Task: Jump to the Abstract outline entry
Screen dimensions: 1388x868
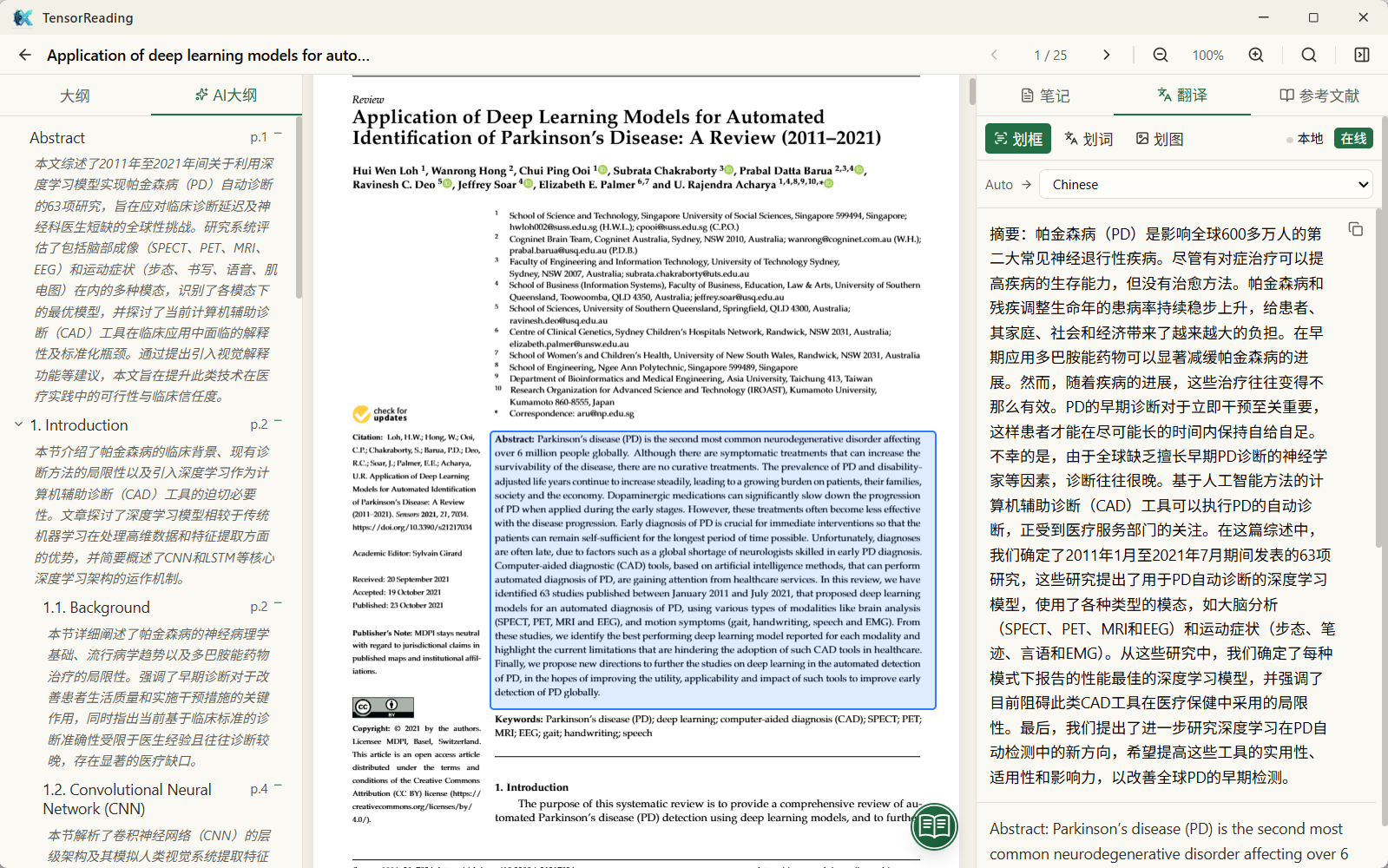Action: 57,138
